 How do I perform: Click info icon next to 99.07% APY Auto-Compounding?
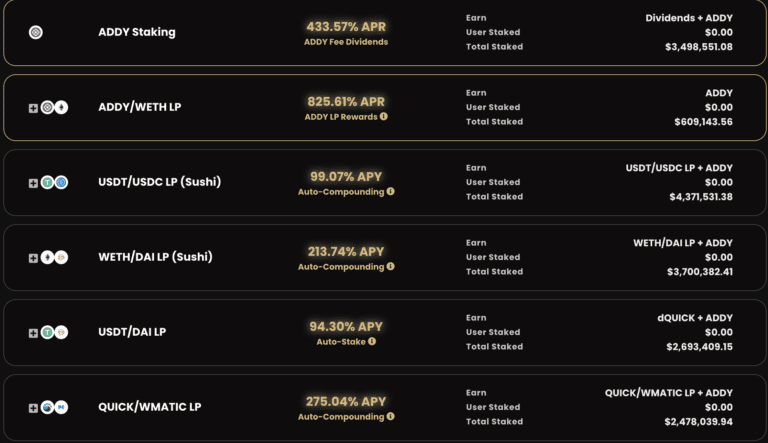[x=390, y=191]
